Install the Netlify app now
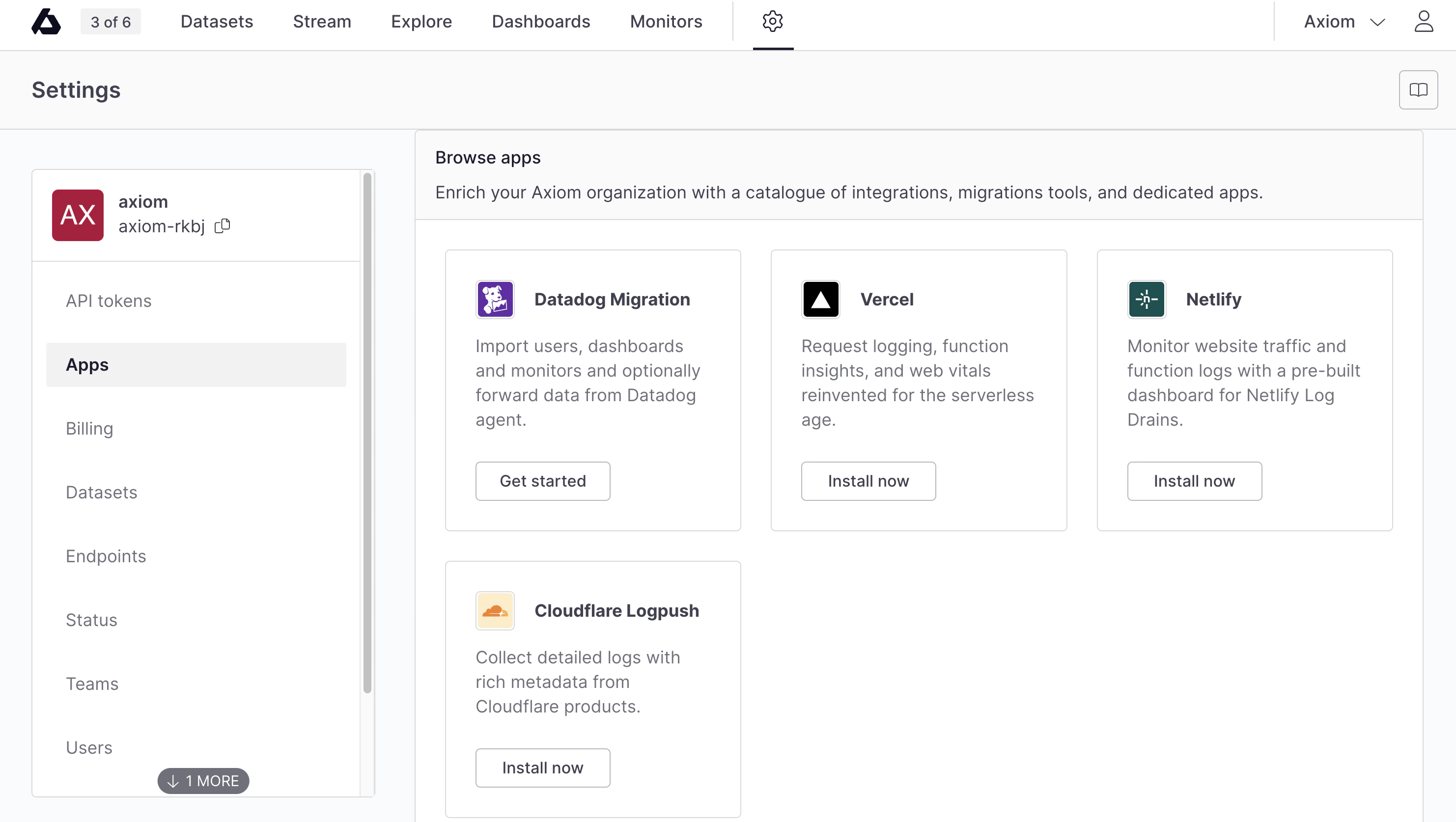Screen dimensions: 1456x822 1194,481
